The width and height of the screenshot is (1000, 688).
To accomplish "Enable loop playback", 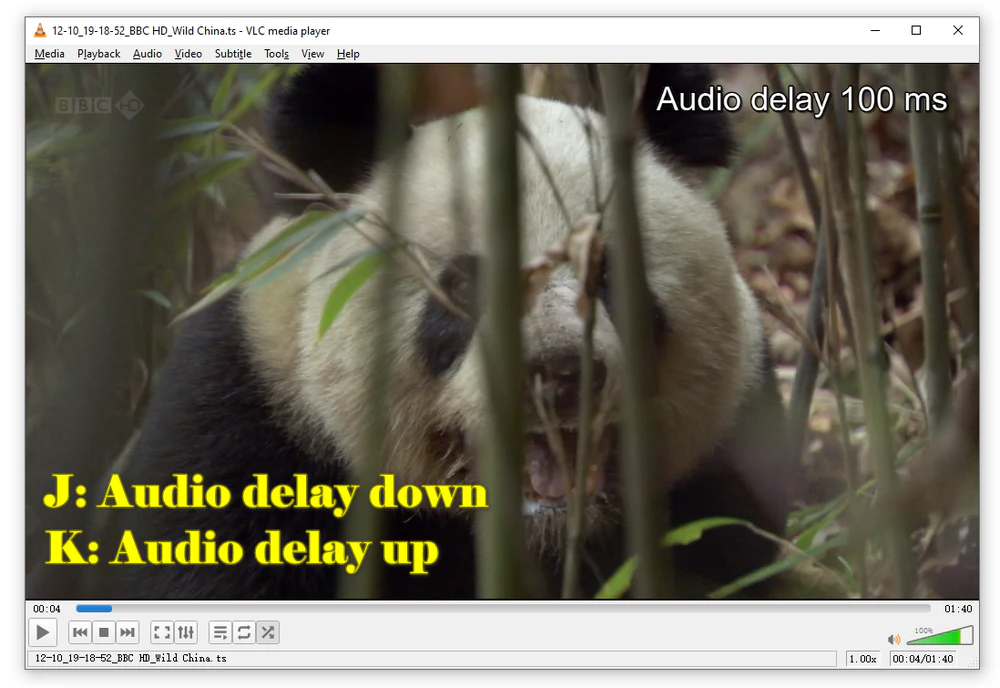I will (244, 631).
